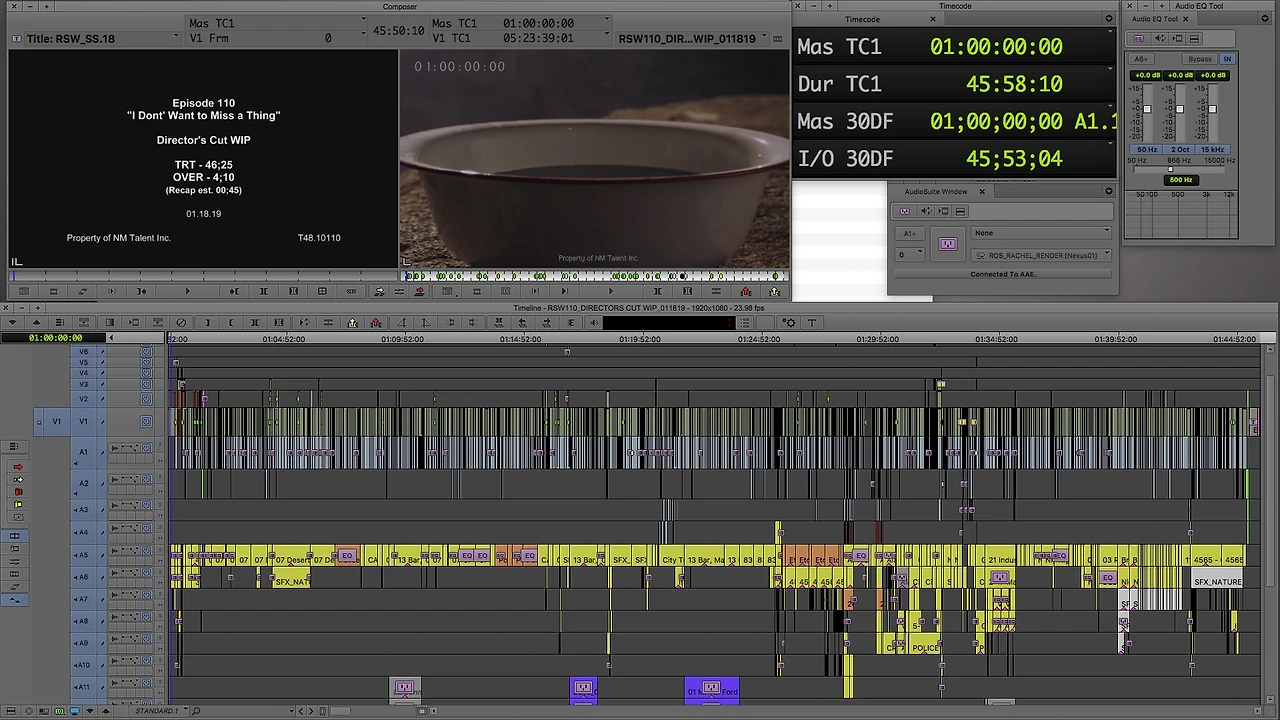Viewport: 1280px width, 720px height.
Task: Select the Timecode tab
Action: (862, 19)
